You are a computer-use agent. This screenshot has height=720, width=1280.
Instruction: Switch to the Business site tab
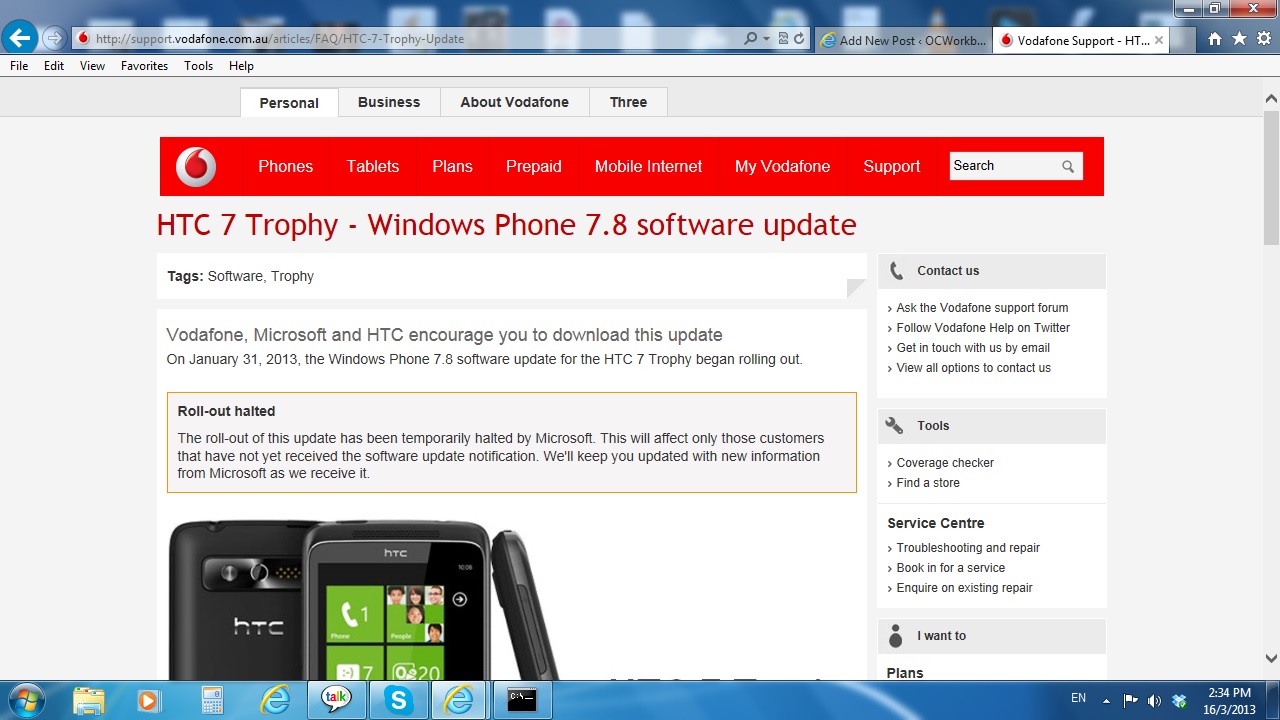(x=389, y=102)
